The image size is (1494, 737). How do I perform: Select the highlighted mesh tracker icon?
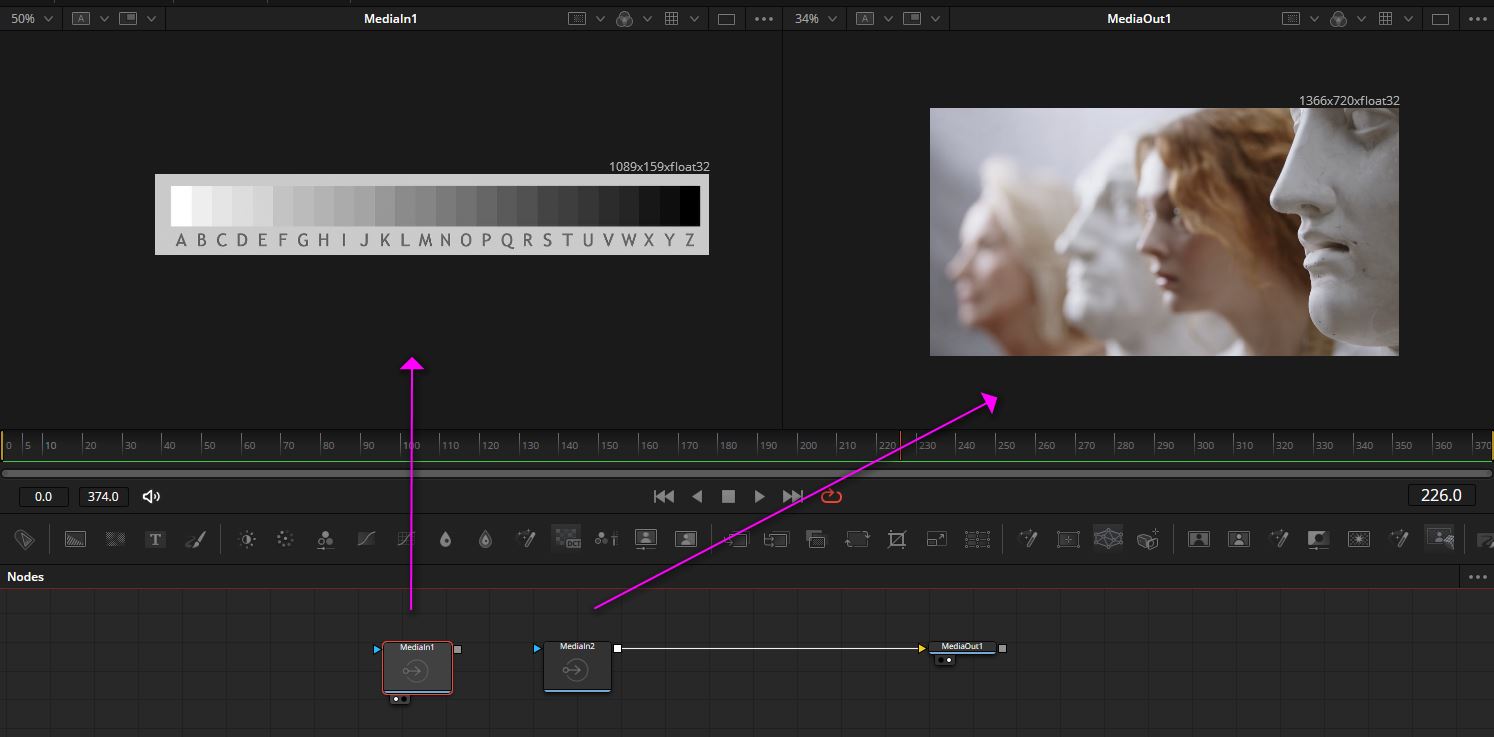[x=1108, y=539]
